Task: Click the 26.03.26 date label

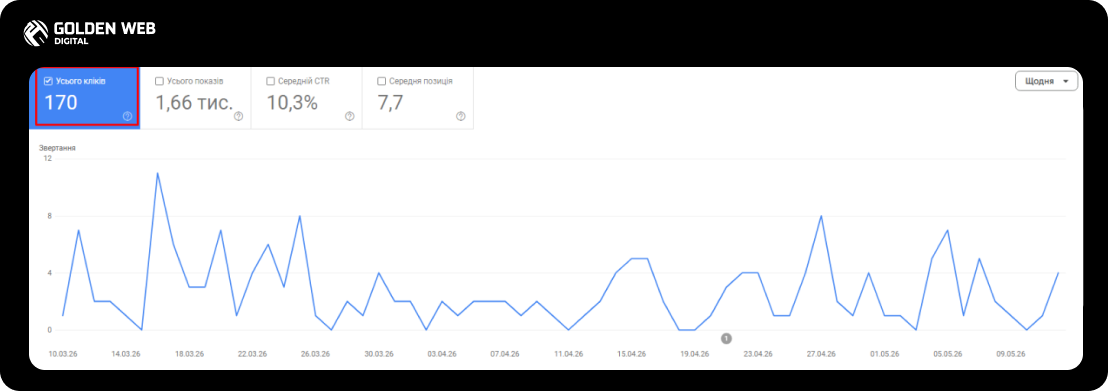Action: [x=315, y=354]
